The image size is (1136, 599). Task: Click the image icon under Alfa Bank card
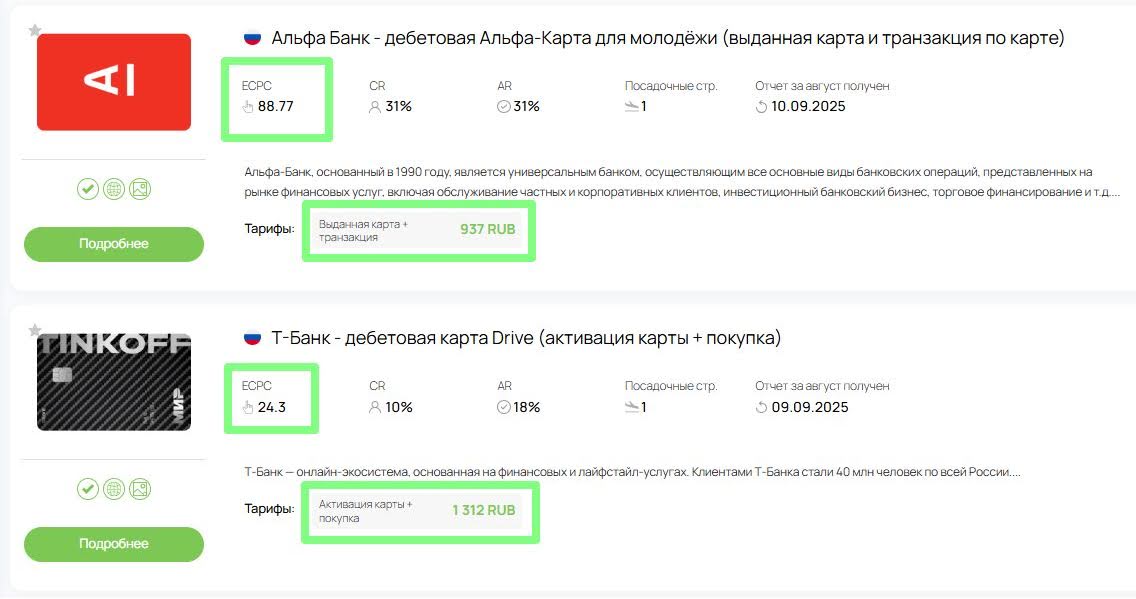(140, 189)
